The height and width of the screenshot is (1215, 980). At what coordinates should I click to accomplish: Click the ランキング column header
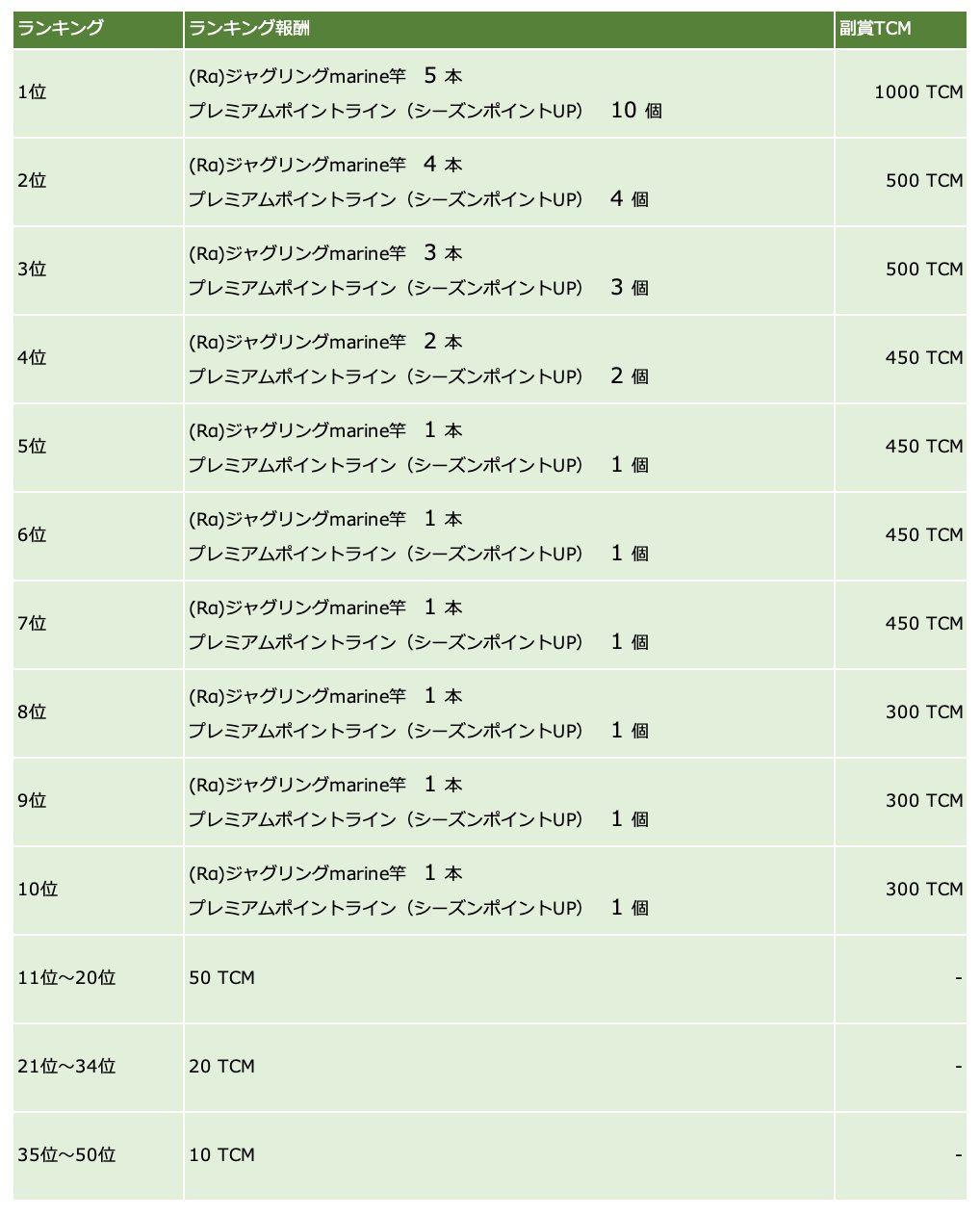coord(61,29)
